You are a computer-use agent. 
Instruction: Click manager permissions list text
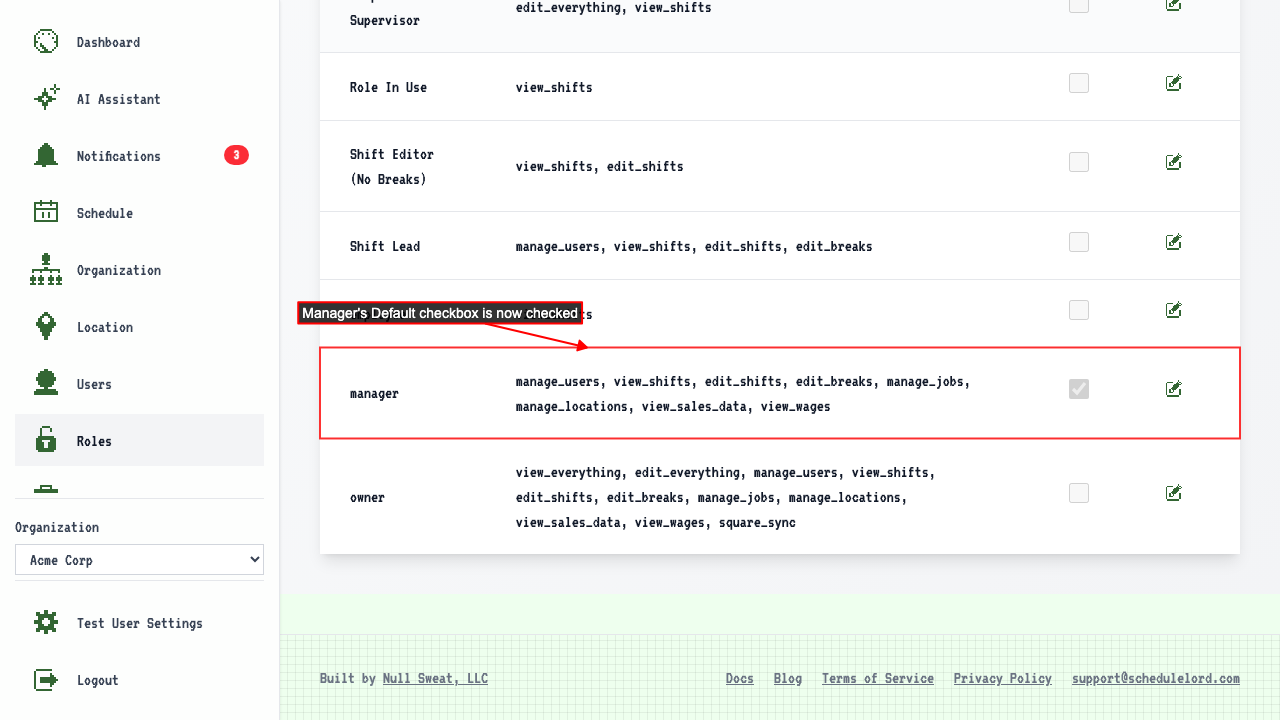[x=743, y=394]
